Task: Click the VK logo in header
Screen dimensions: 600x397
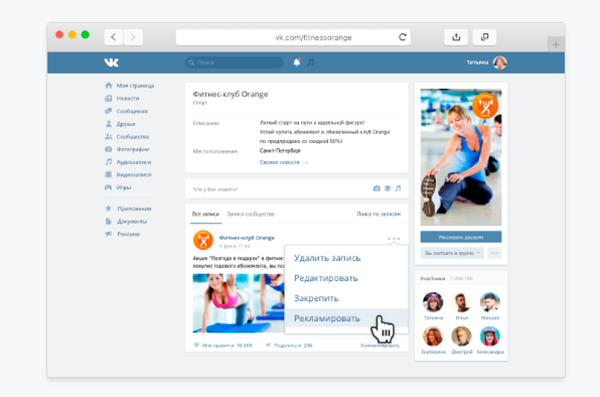Action: coord(111,62)
